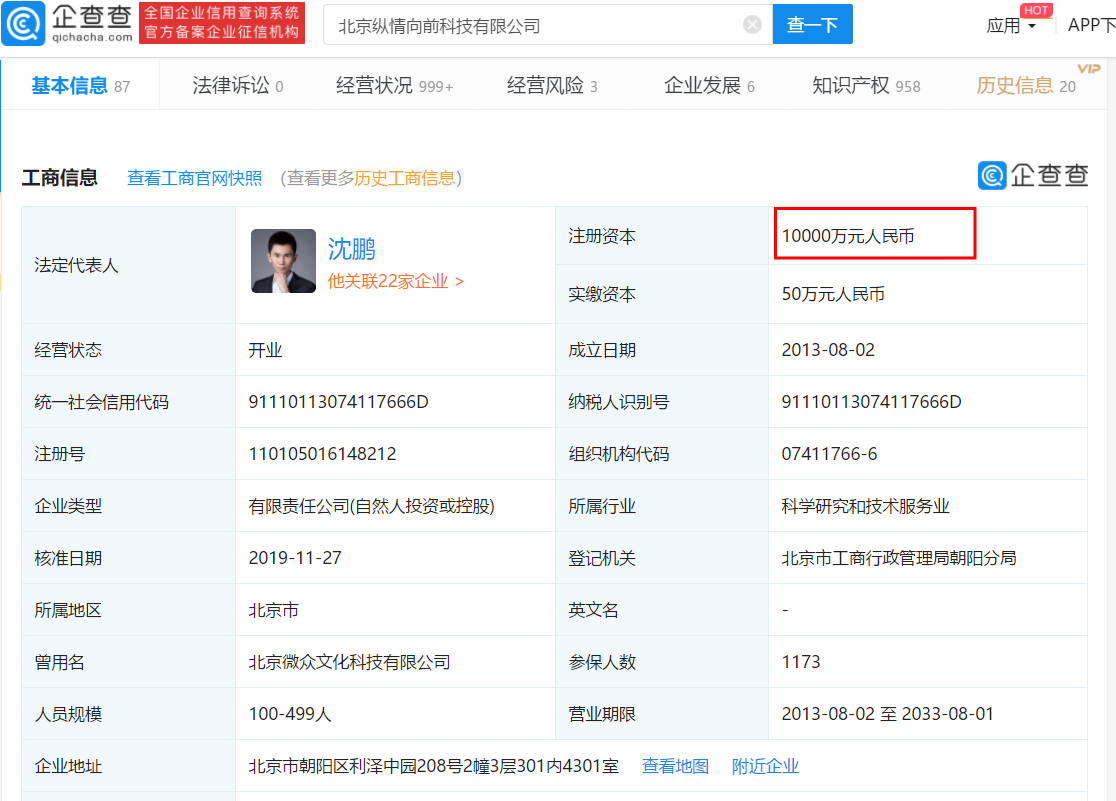Click the APP下载 link
Viewport: 1116px width, 801px height.
(1091, 26)
